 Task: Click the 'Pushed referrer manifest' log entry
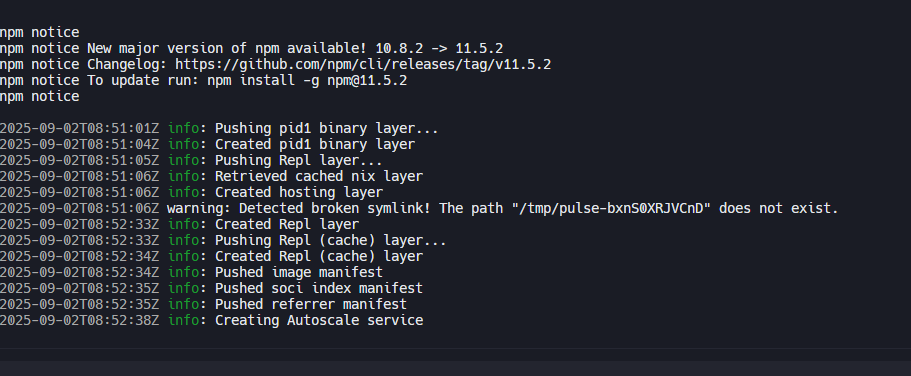click(203, 304)
